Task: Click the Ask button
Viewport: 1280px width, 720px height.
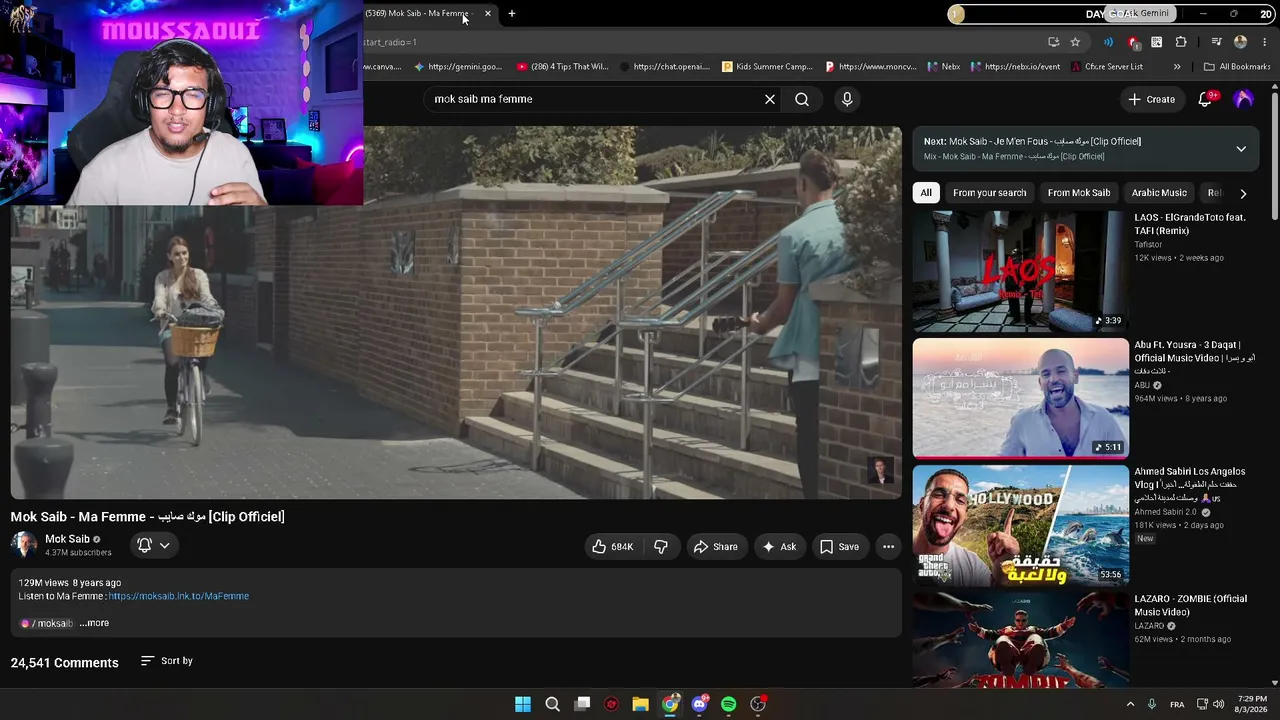Action: click(779, 547)
